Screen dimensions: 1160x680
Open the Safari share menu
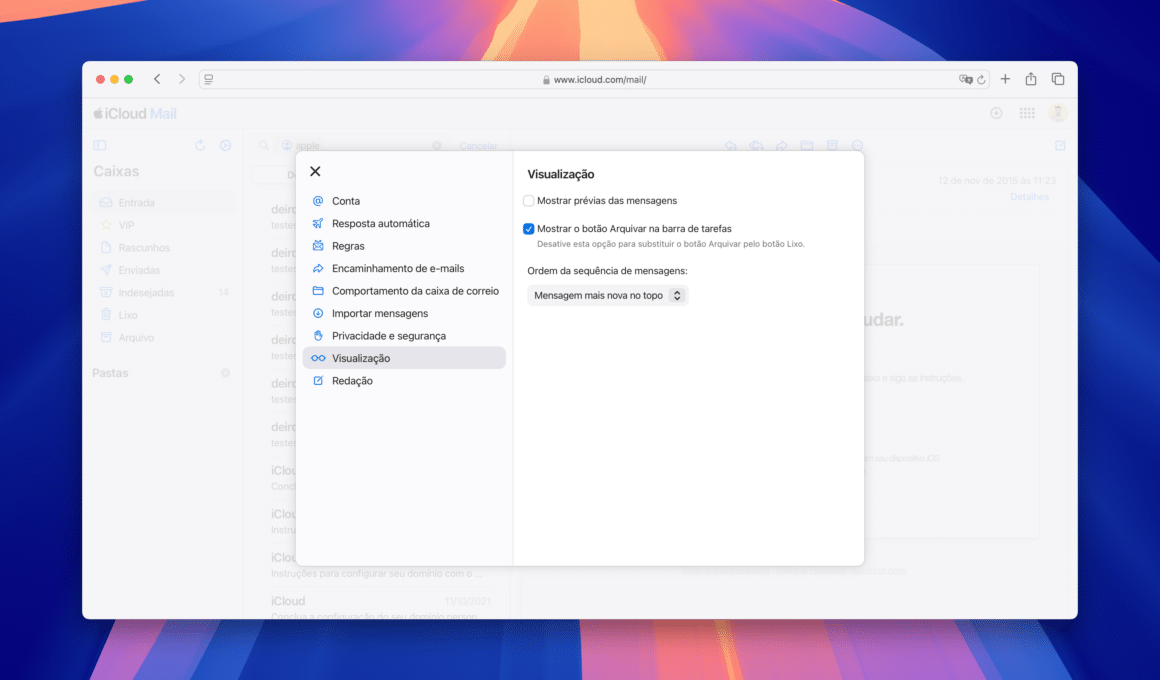pos(1031,78)
